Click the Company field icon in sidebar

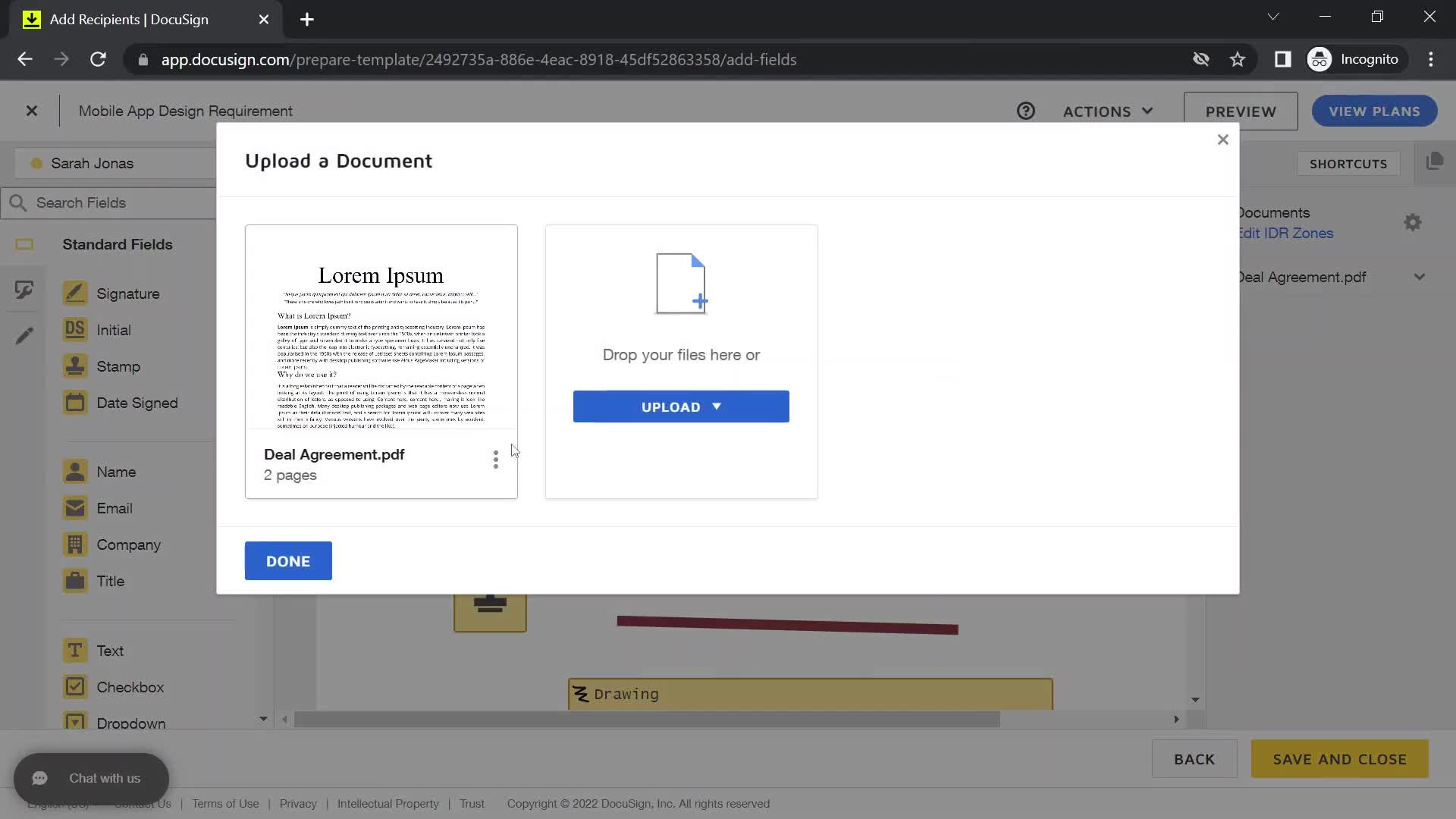pos(76,544)
